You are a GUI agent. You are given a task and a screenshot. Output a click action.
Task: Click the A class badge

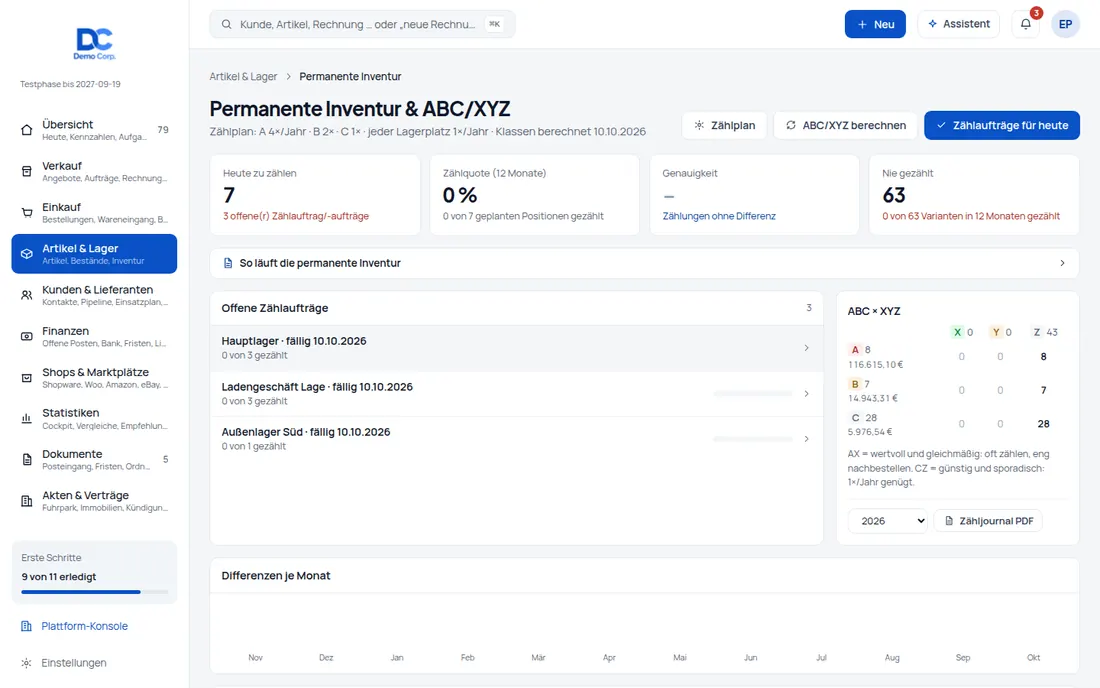tap(854, 350)
